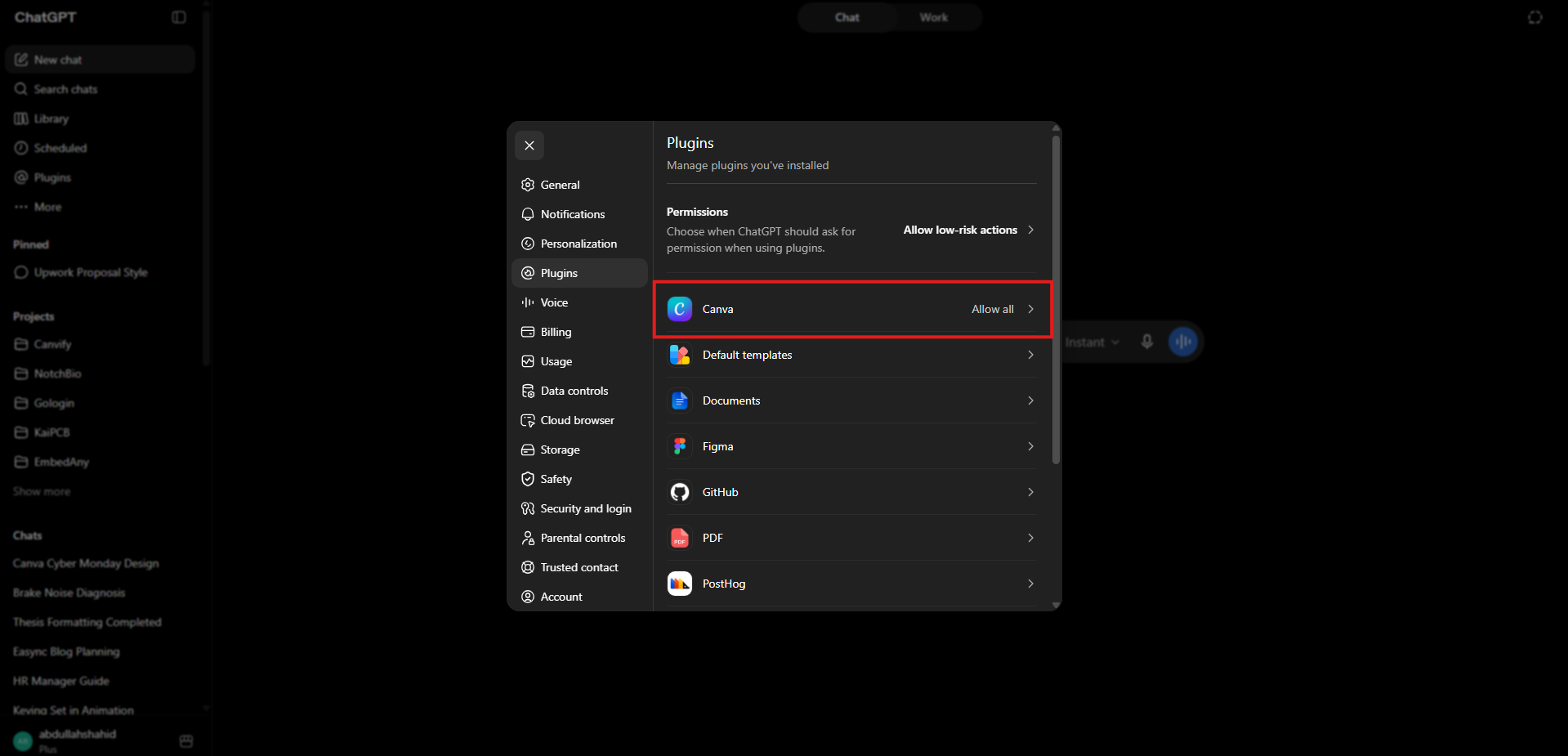Expand the PostHog row chevron

click(x=1030, y=584)
